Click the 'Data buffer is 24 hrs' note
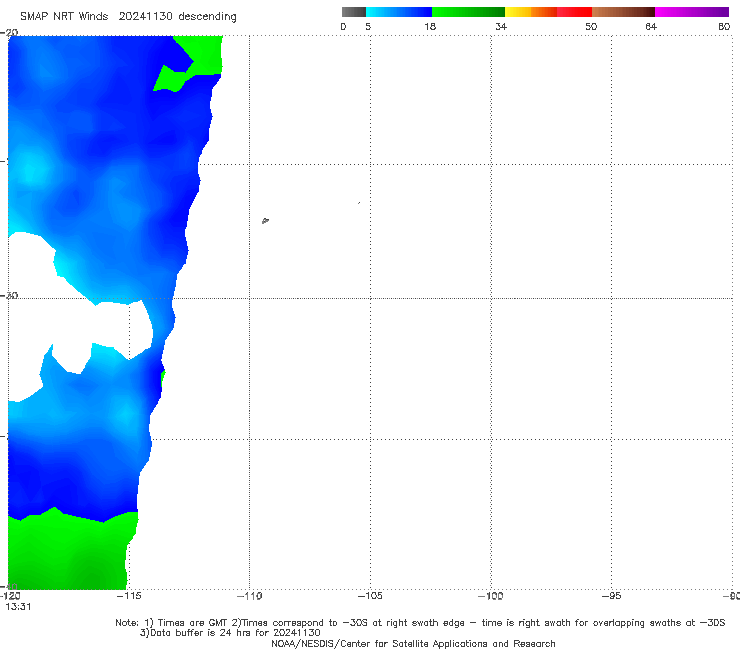 click(x=230, y=633)
